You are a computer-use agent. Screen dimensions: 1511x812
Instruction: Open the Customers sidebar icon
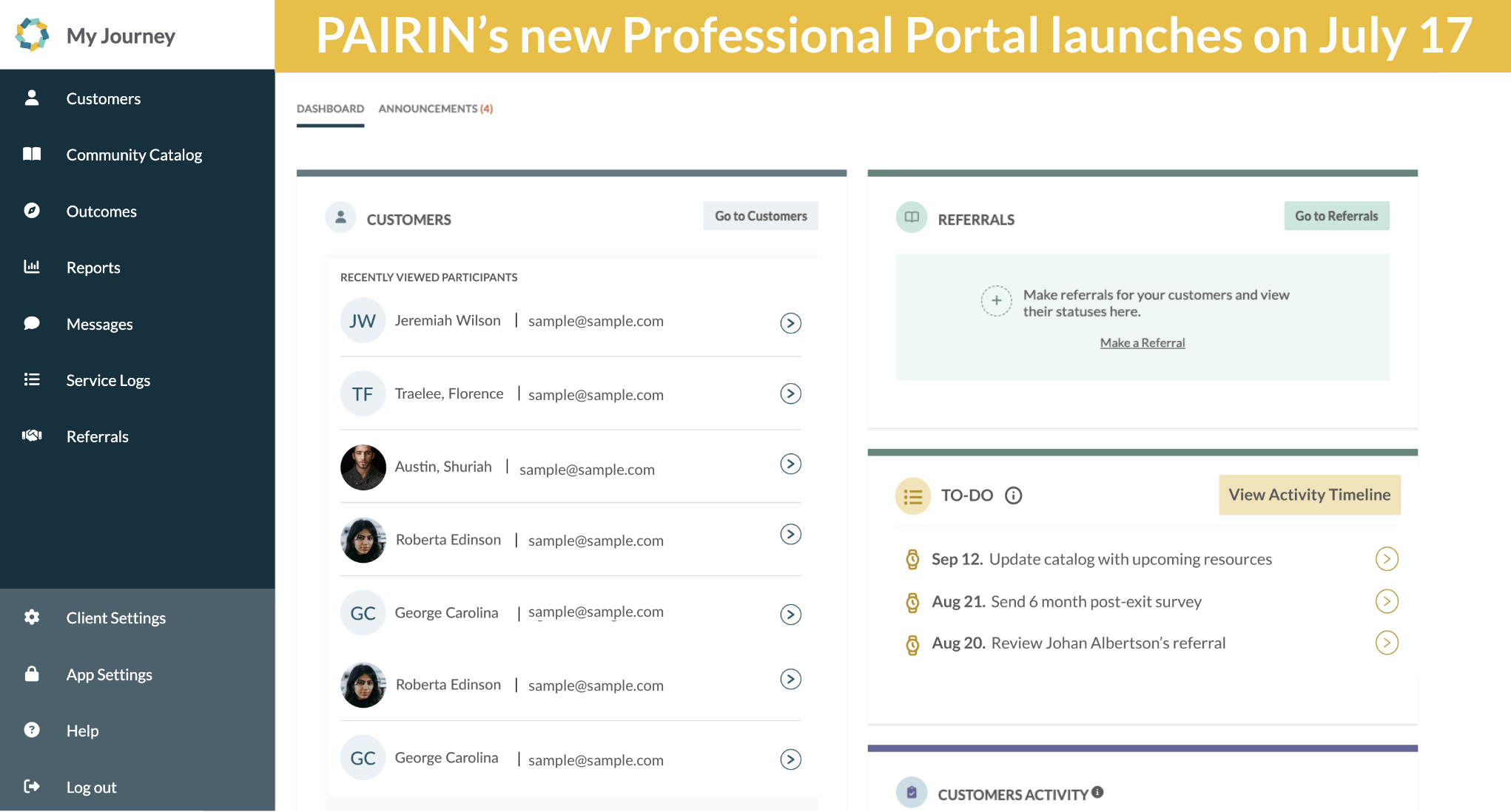[x=32, y=98]
